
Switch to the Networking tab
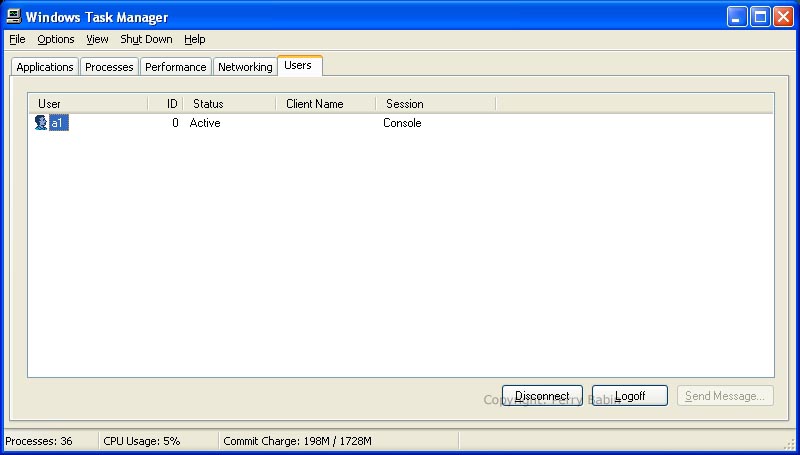pos(245,67)
